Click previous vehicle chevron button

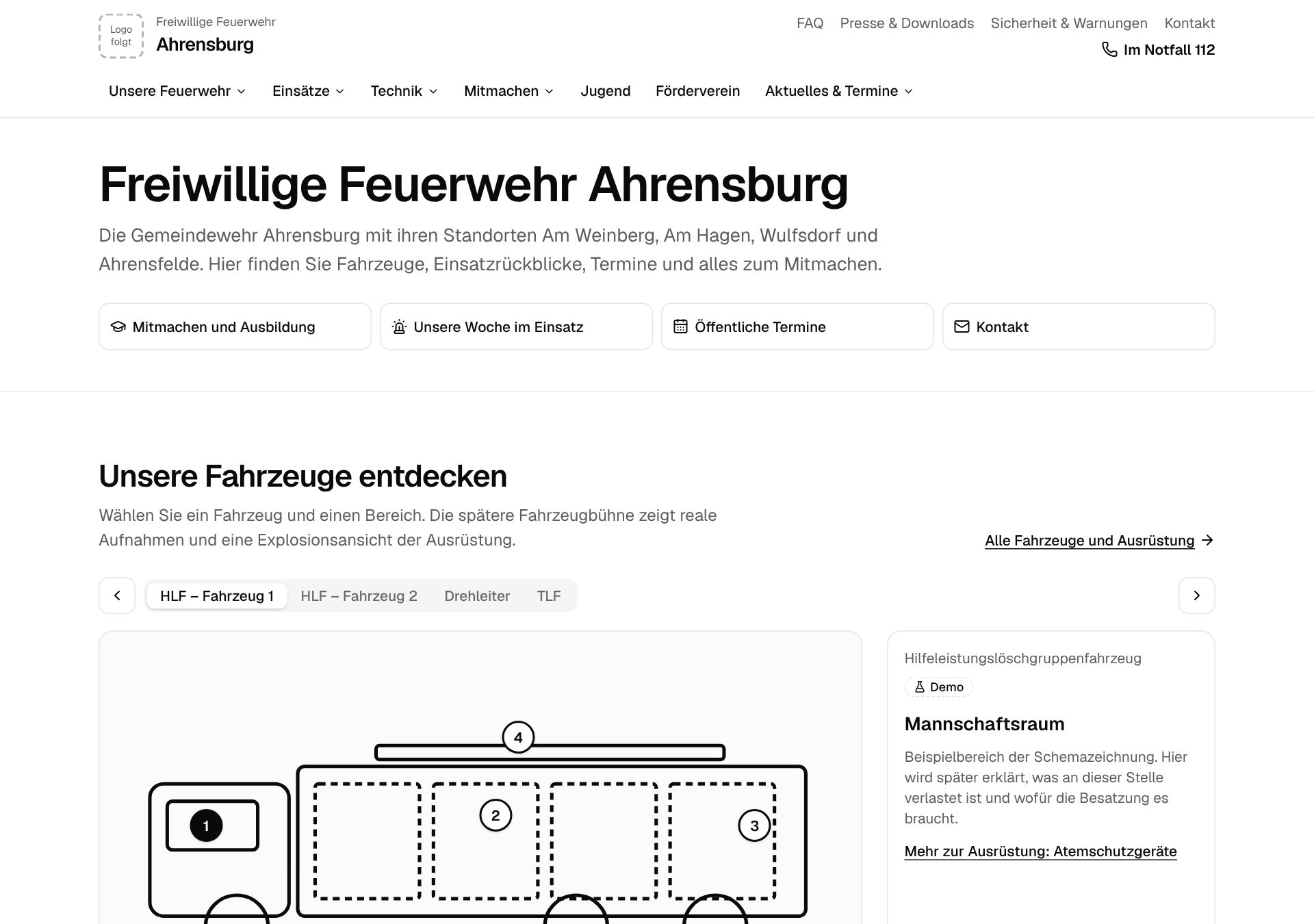(117, 595)
